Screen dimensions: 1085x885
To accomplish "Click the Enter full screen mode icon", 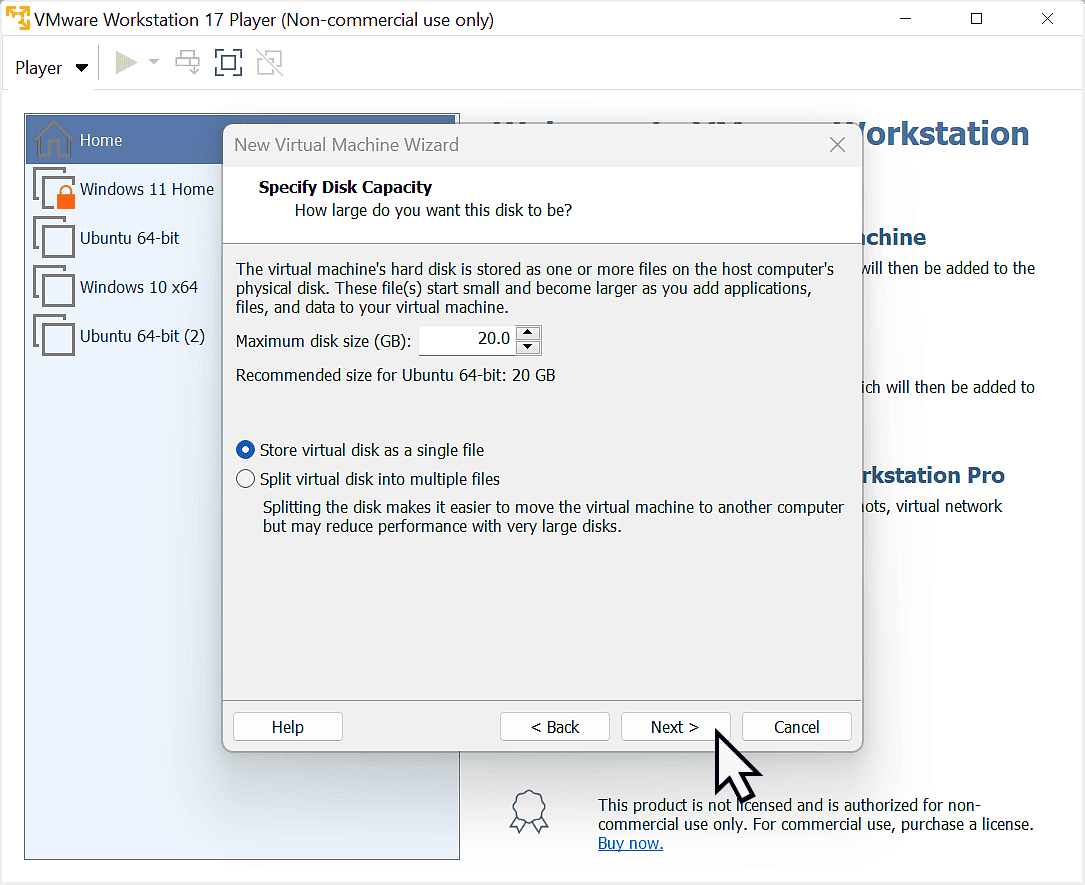I will (x=228, y=63).
